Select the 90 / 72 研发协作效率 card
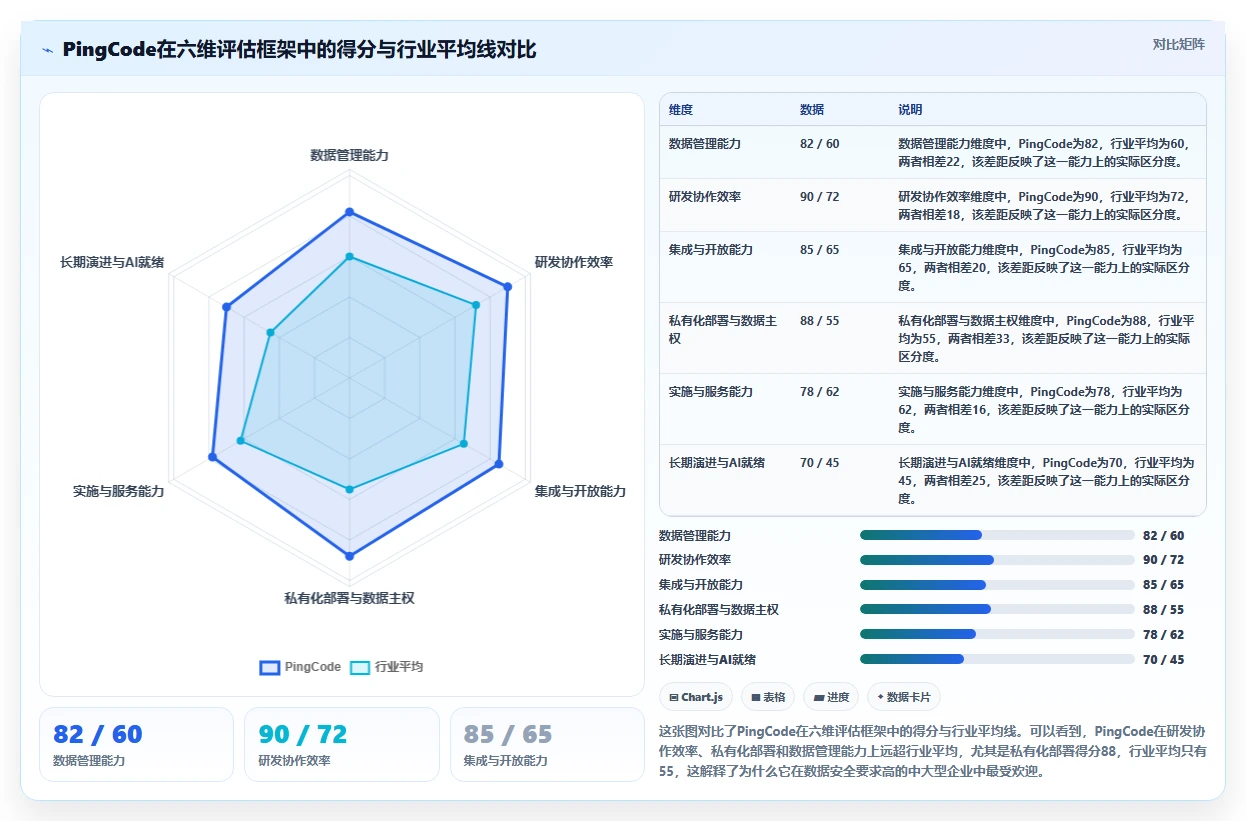Viewport: 1246px width, 821px height. (x=342, y=744)
